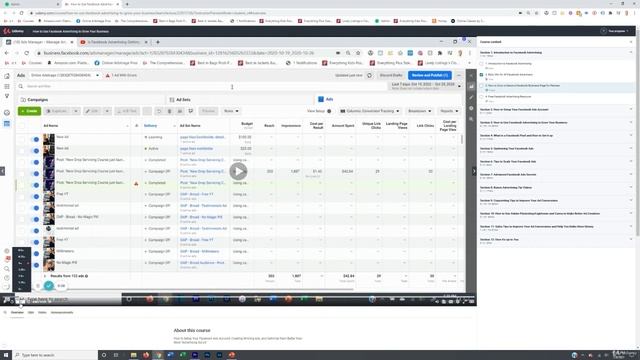Click the A/B Test toolbar button

pyautogui.click(x=127, y=111)
